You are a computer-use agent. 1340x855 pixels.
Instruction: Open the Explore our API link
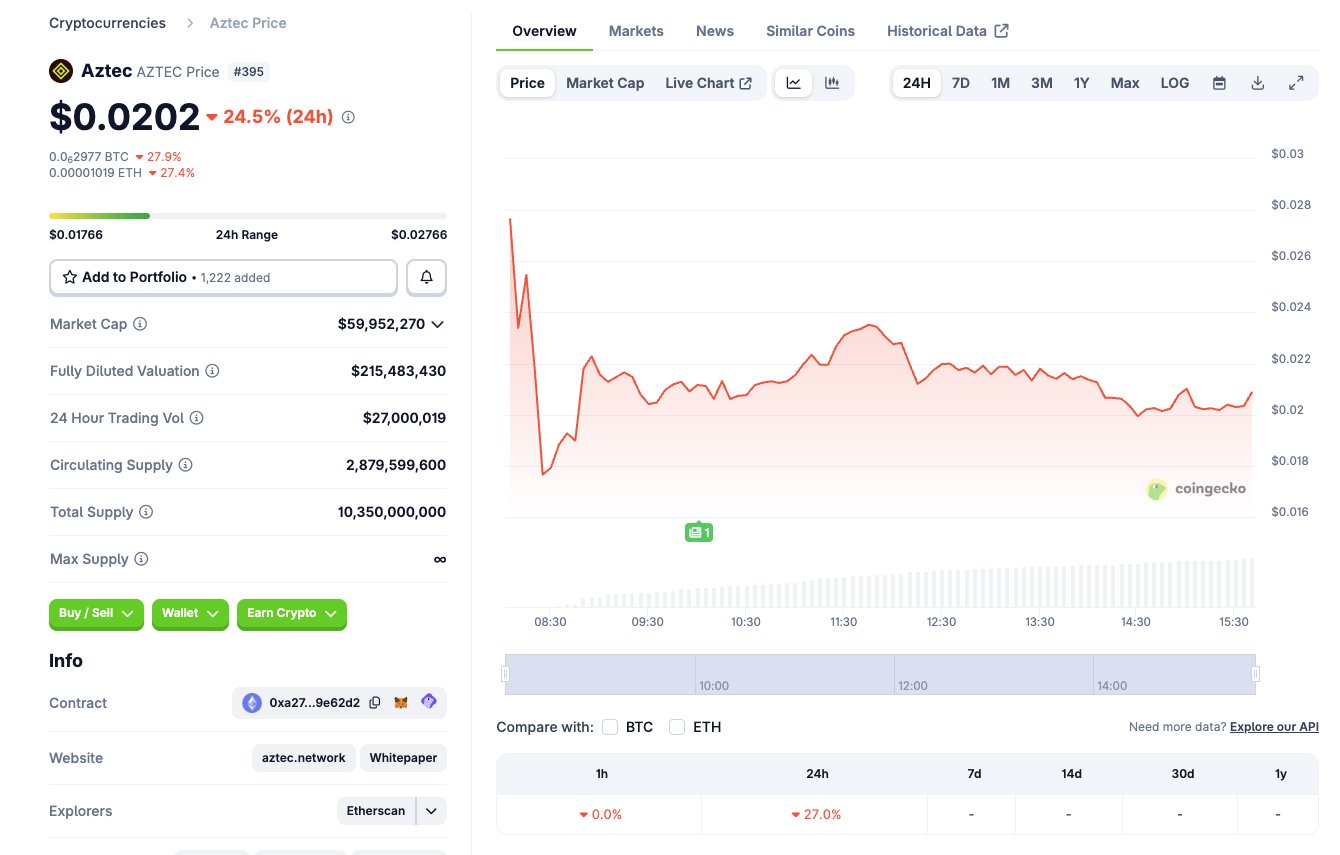click(1274, 727)
